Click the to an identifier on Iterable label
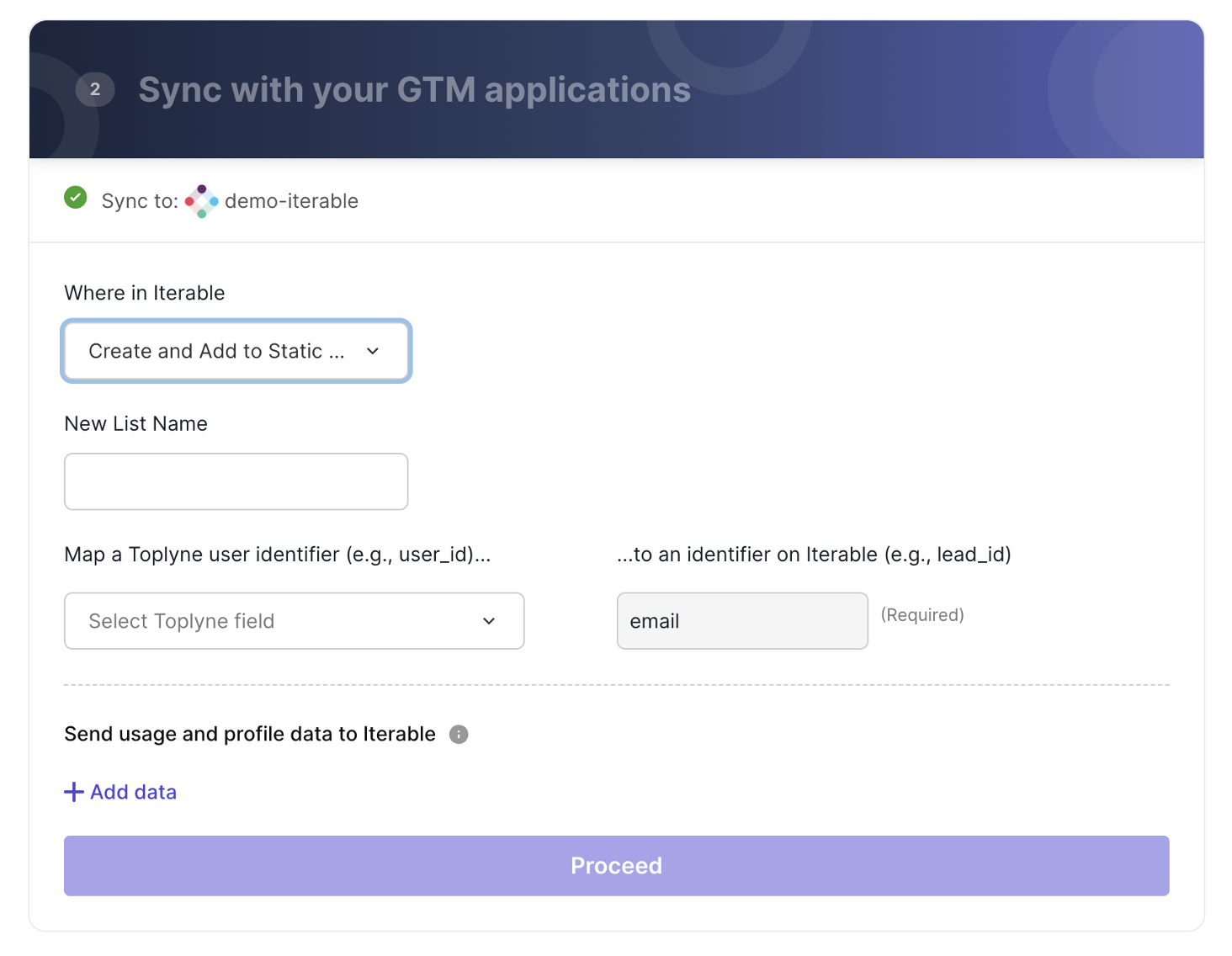This screenshot has height=956, width=1232. 815,555
